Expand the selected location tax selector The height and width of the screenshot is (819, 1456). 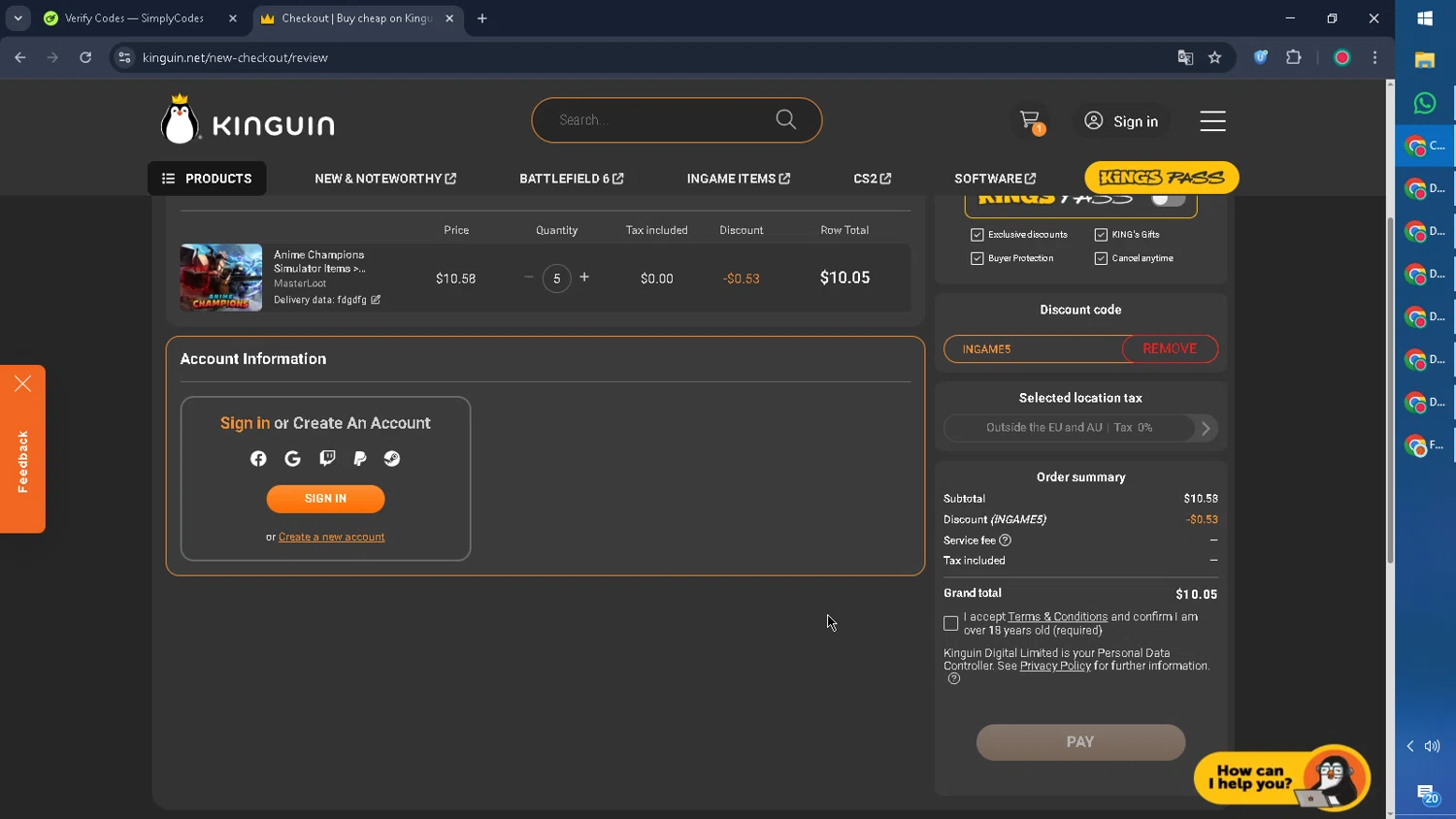point(1206,428)
